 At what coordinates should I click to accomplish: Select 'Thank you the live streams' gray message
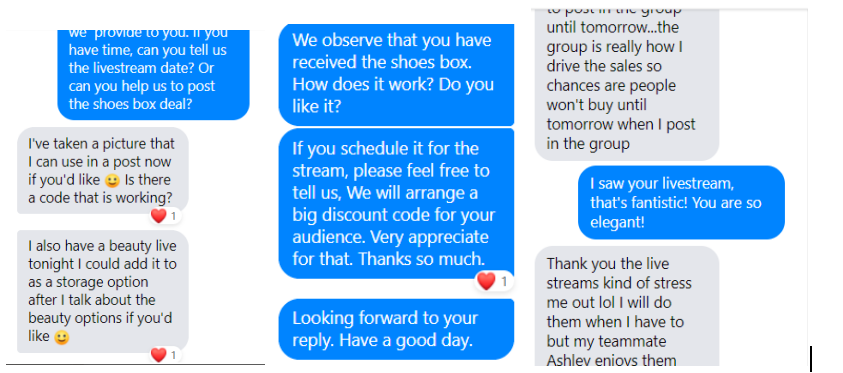(x=627, y=306)
